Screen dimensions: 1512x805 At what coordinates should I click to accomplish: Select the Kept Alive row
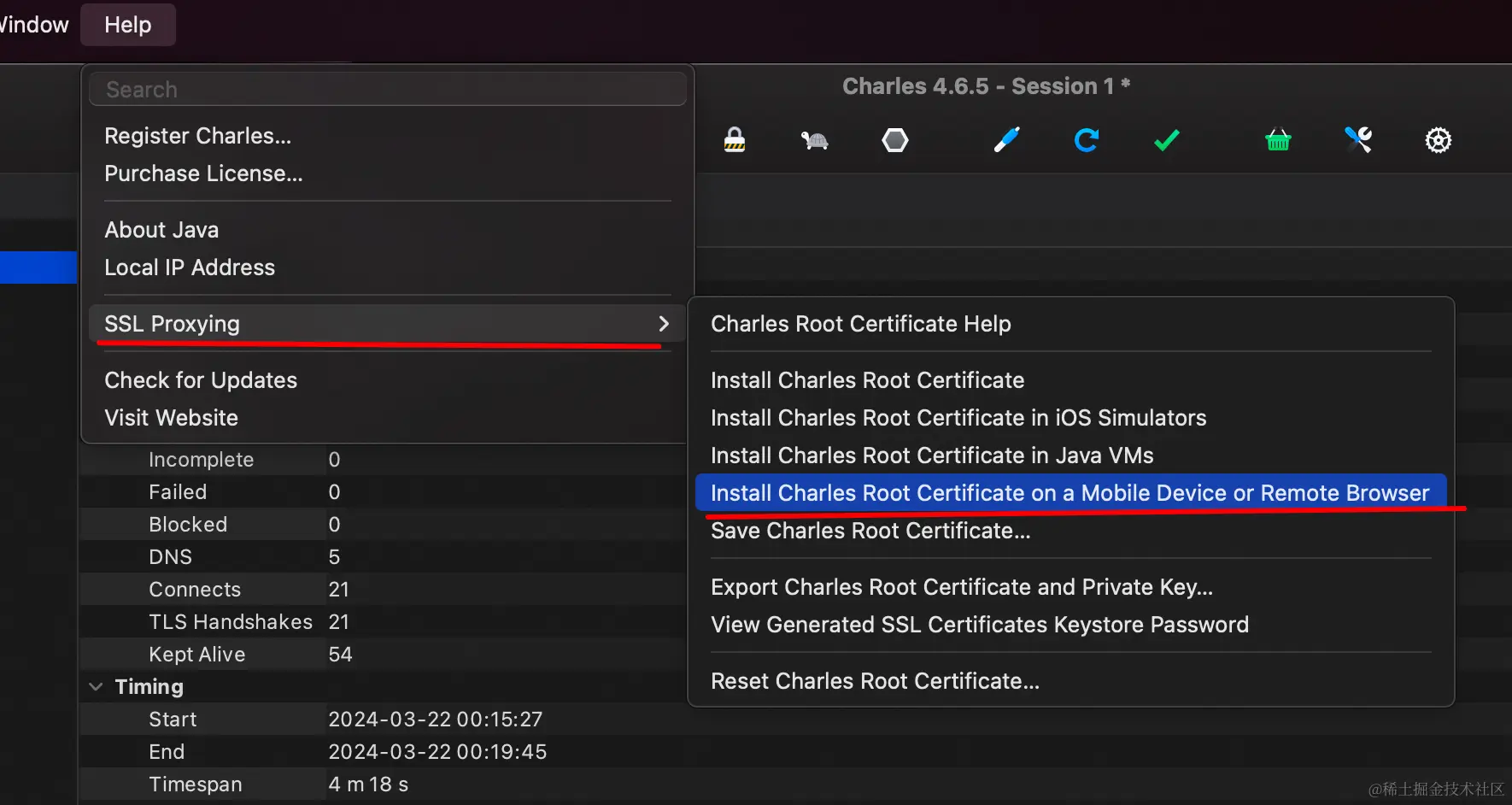click(384, 655)
